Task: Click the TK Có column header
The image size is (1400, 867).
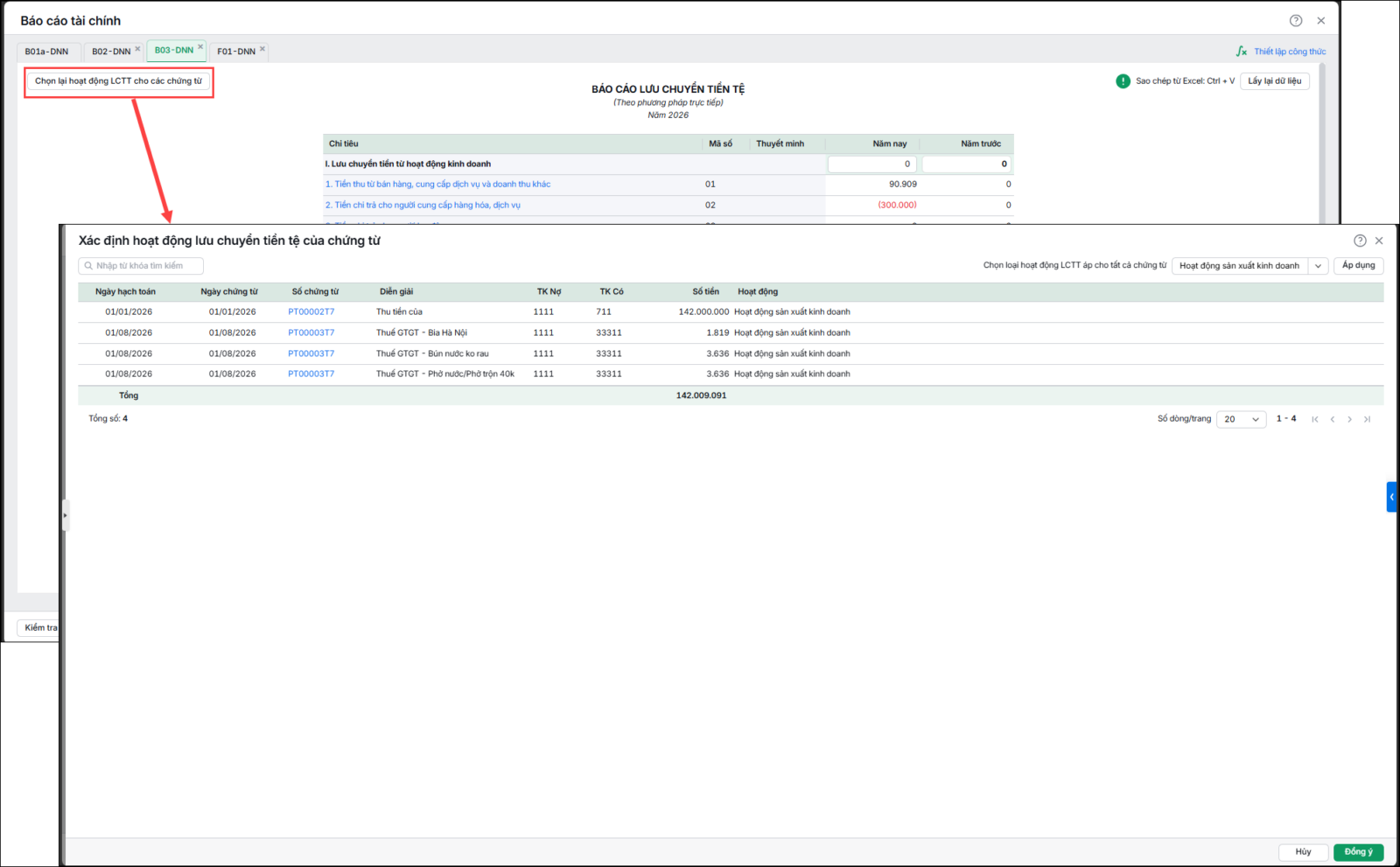Action: click(x=612, y=292)
